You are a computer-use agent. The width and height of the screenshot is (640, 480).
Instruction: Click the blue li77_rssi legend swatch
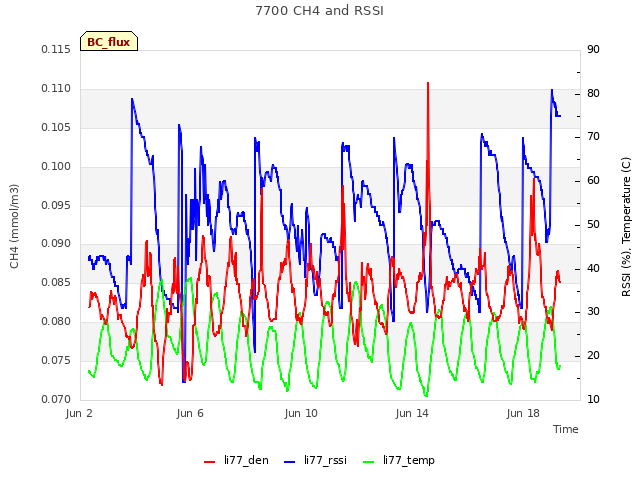(289, 462)
